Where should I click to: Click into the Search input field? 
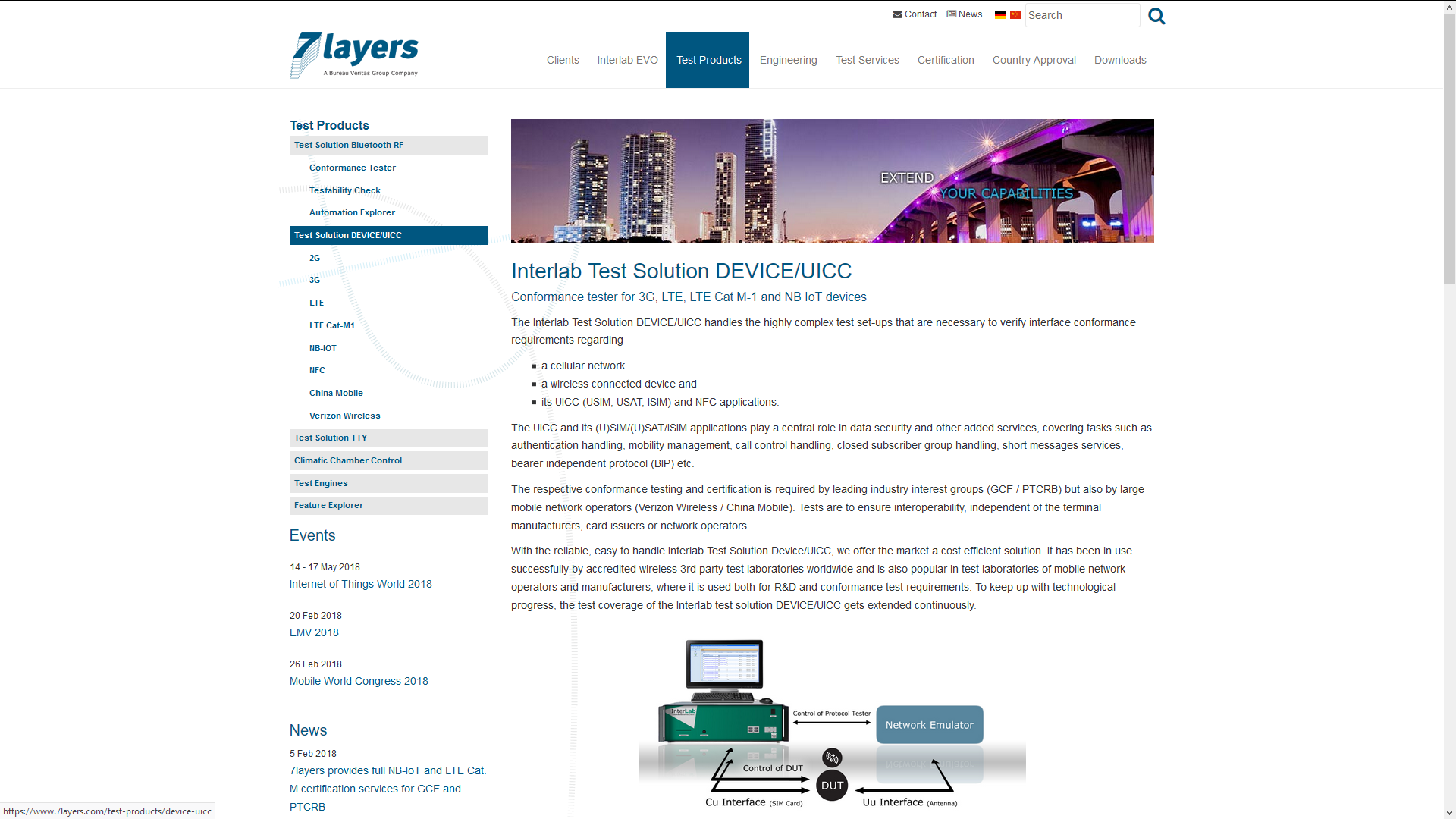click(x=1081, y=15)
